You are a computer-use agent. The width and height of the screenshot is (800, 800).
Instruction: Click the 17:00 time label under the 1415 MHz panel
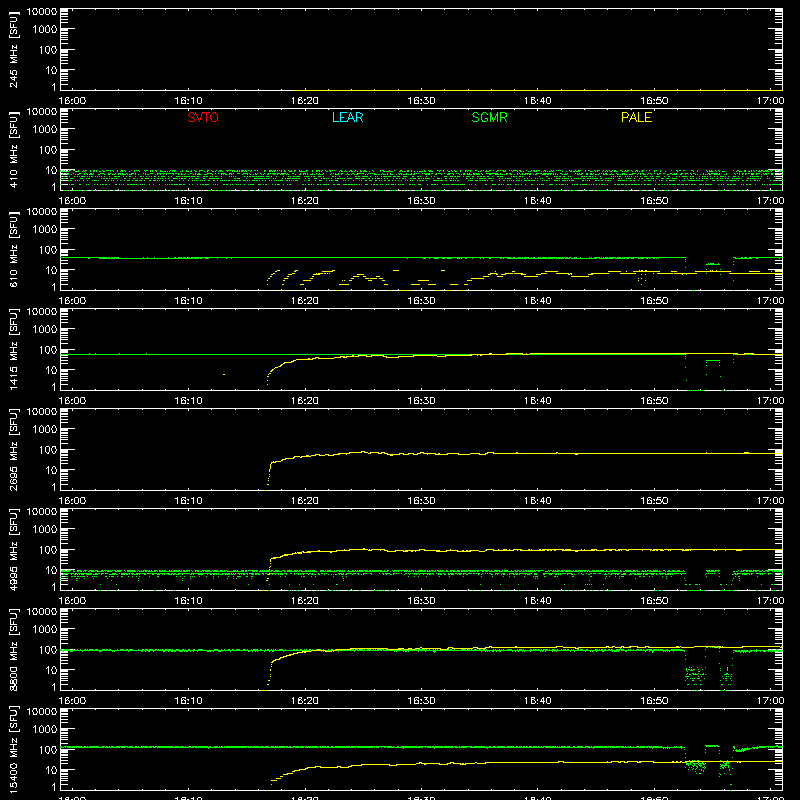(770, 401)
